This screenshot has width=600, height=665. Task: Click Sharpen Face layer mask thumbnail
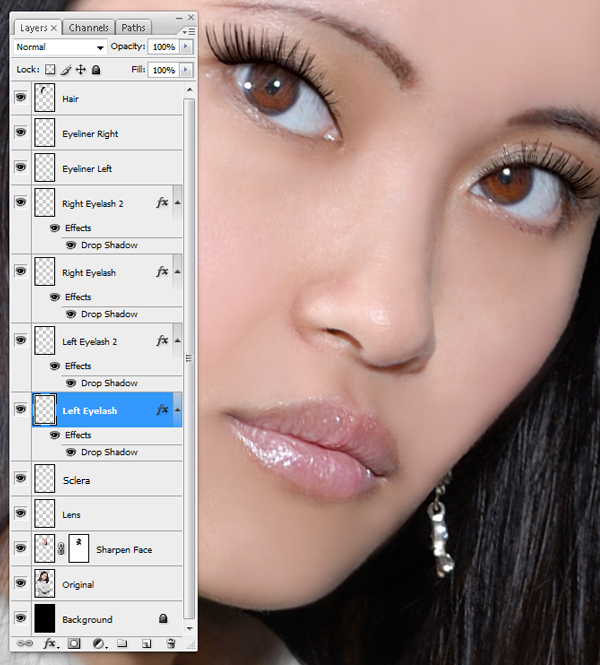coord(78,549)
